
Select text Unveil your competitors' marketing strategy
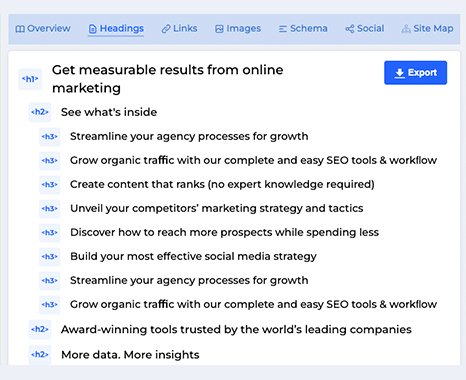pyautogui.click(x=217, y=208)
